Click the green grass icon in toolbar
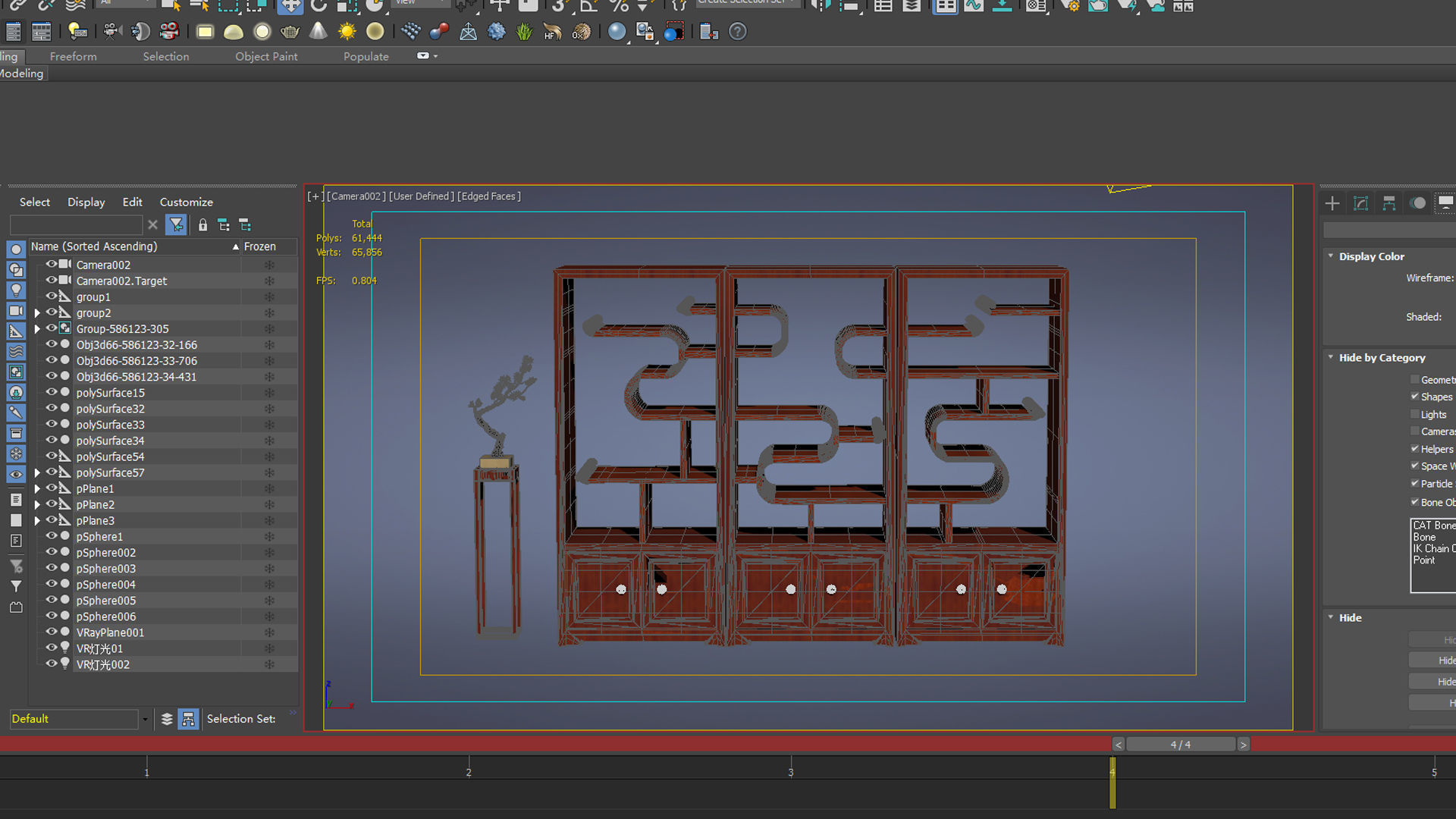Image resolution: width=1456 pixels, height=819 pixels. 525,32
